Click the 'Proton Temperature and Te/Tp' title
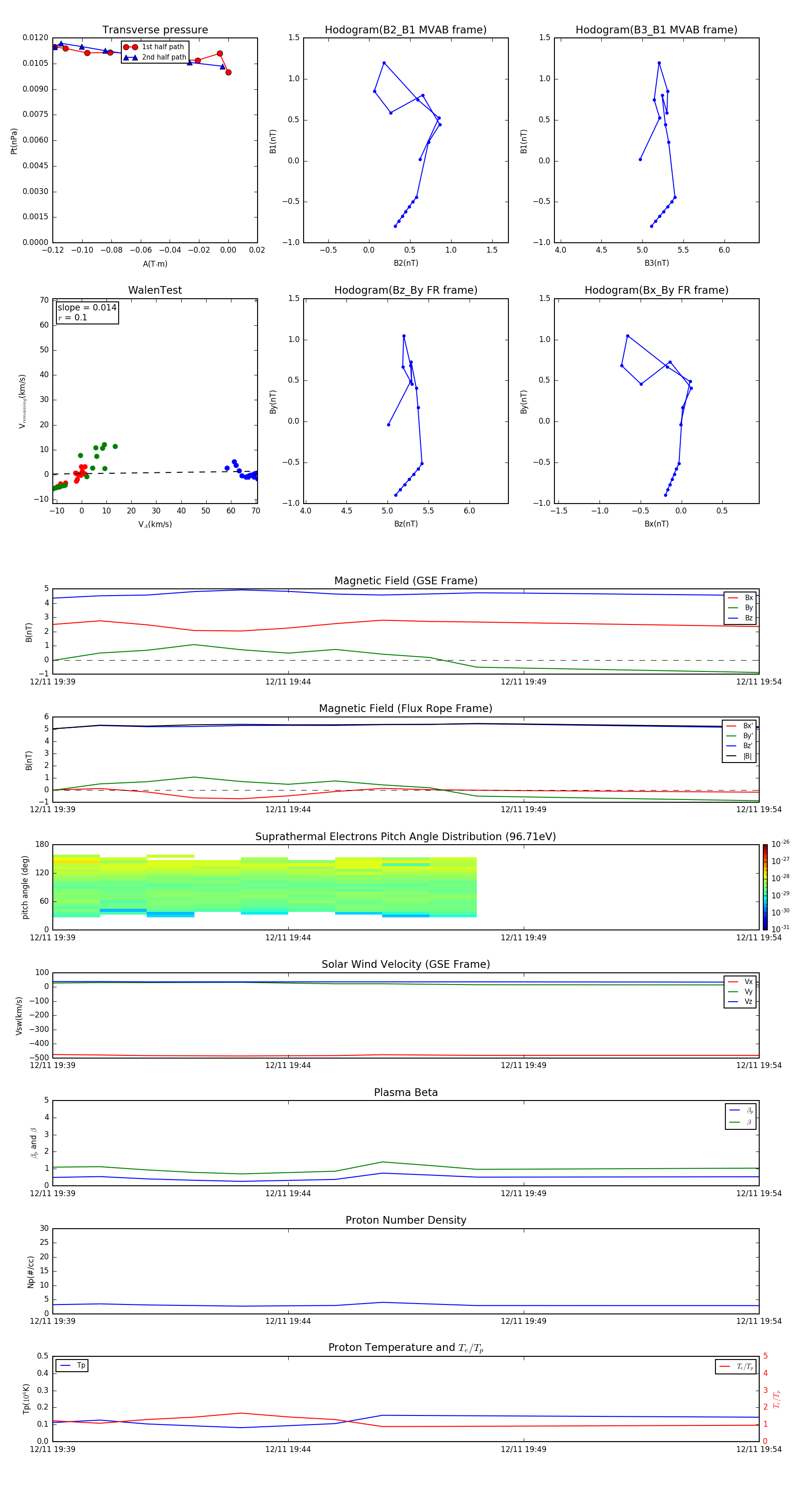Screen dimensions: 812x1489 tap(406, 1348)
